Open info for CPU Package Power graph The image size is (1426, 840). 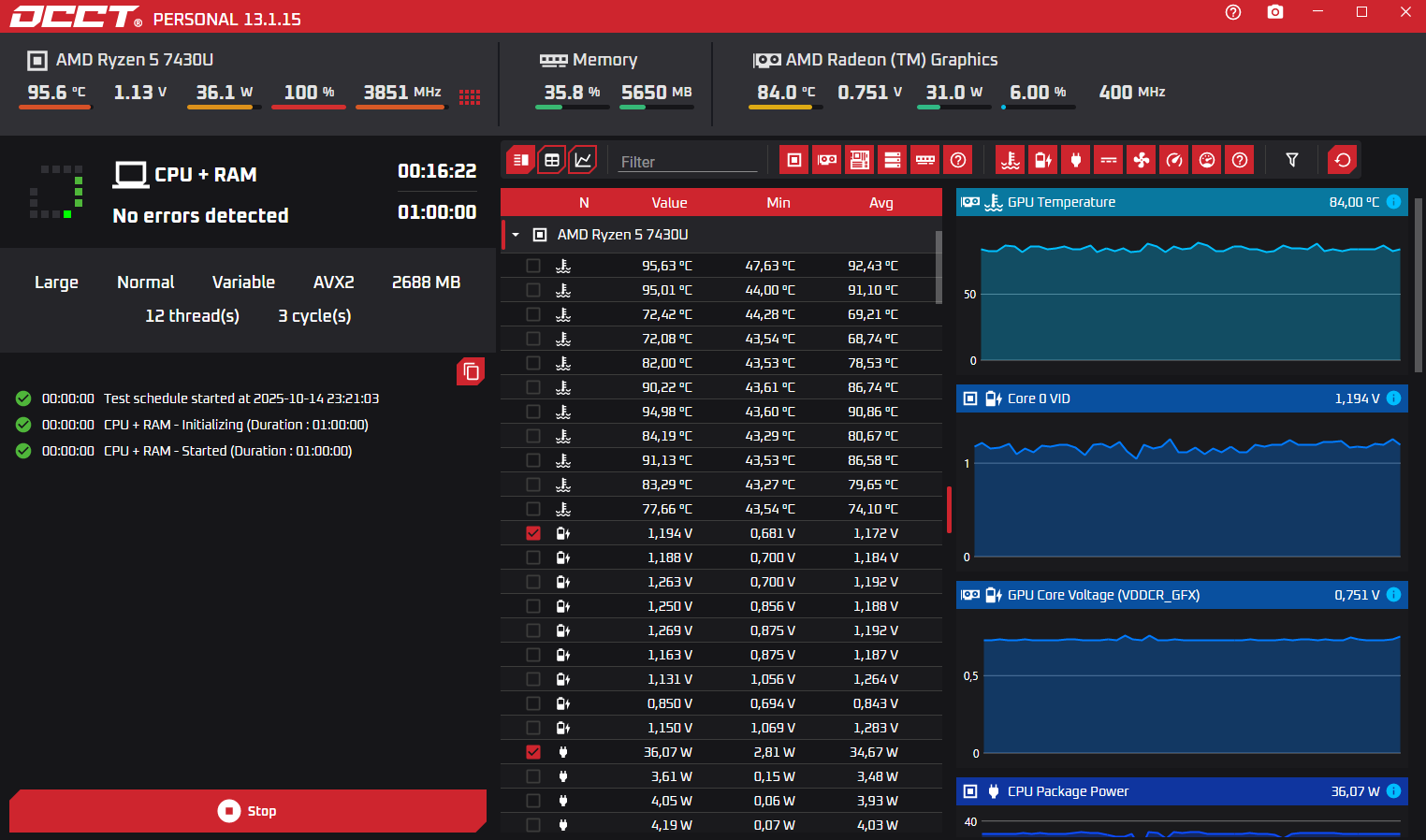pos(1393,791)
